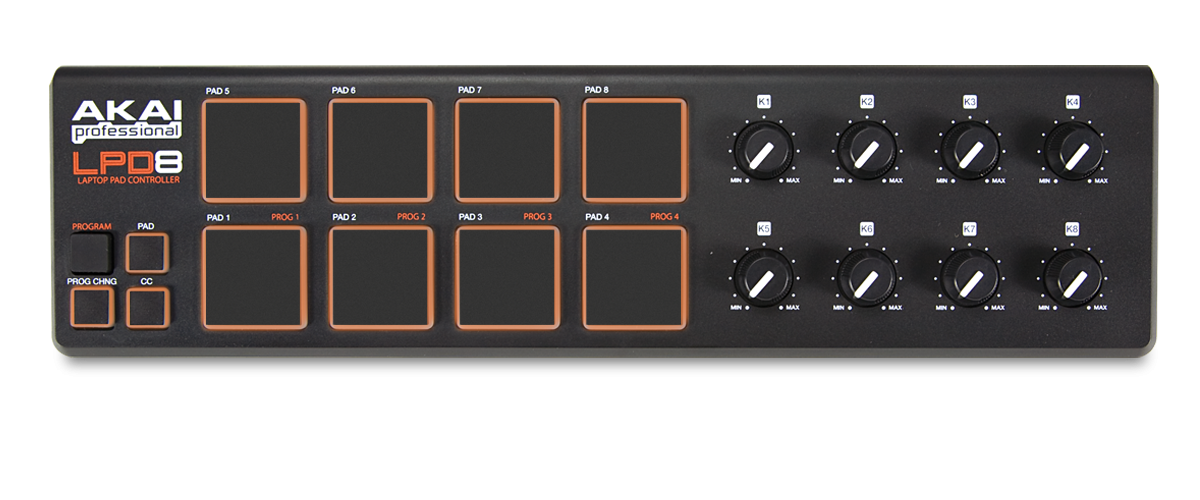1200x500 pixels.
Task: Strike the PAD 7 drum pad
Action: pyautogui.click(x=506, y=150)
